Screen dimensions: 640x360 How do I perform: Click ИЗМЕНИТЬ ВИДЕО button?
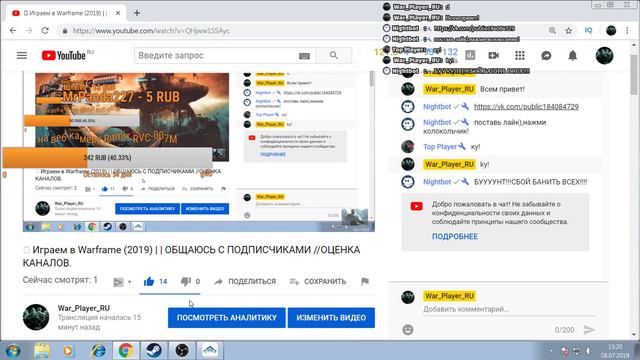[331, 318]
